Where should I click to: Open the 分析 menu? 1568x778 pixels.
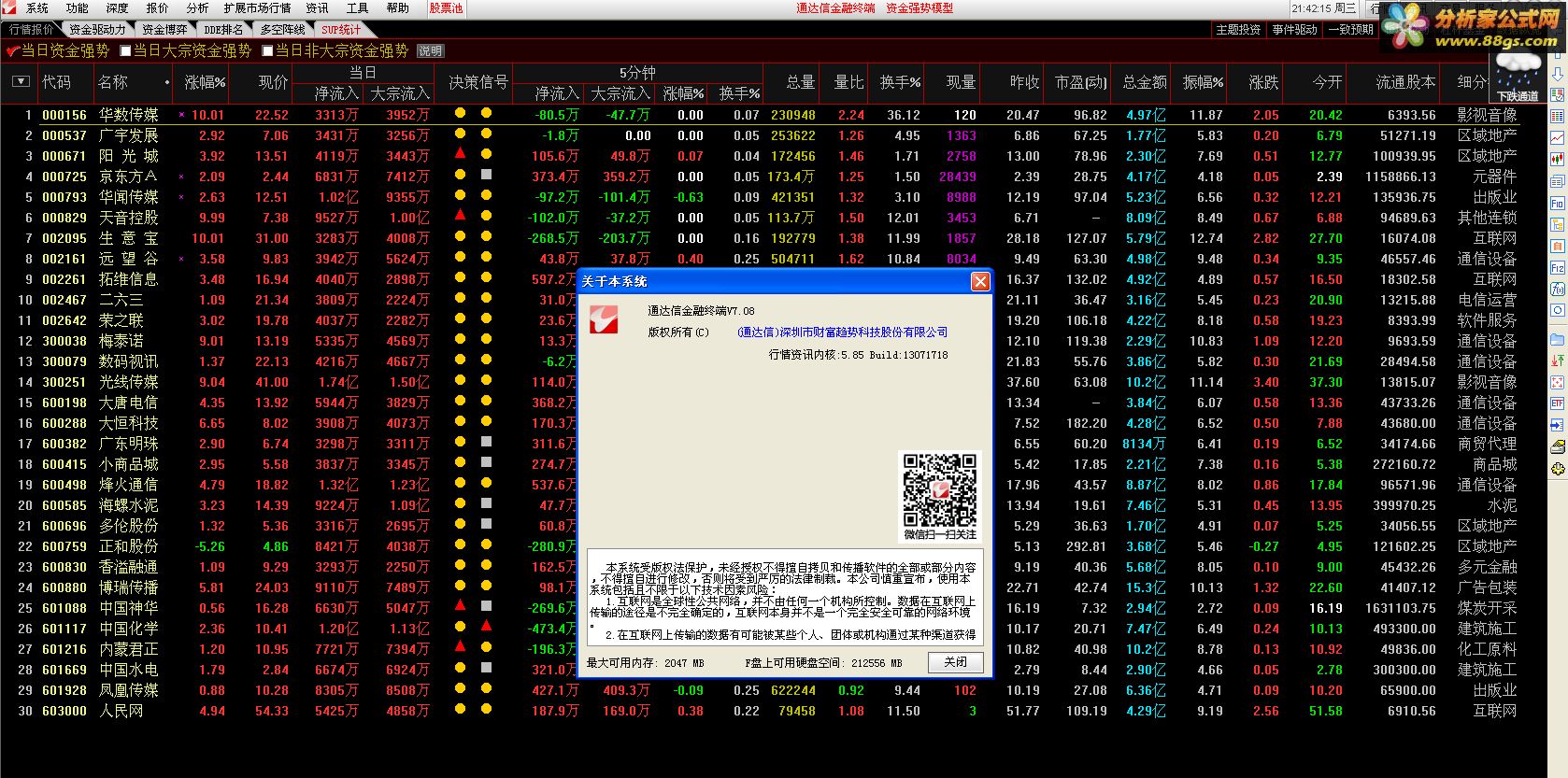(197, 7)
